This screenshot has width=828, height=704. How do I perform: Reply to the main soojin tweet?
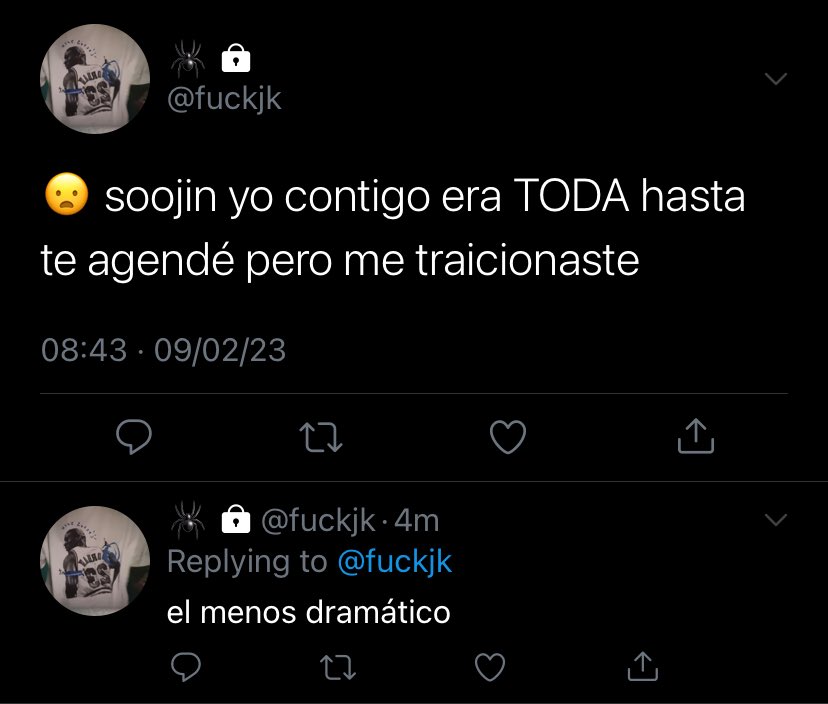tap(134, 437)
